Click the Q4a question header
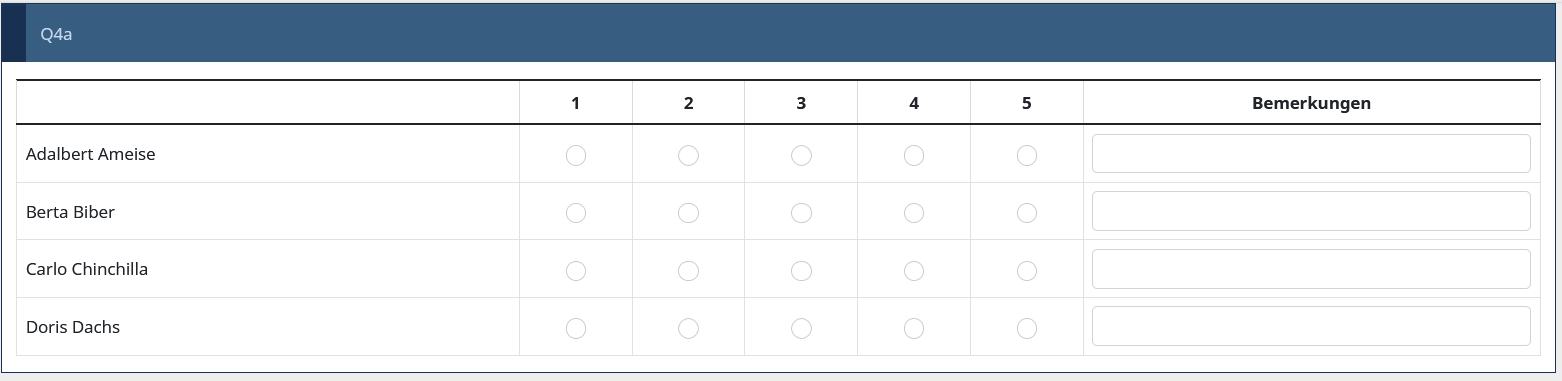Viewport: 1562px width, 381px height. pyautogui.click(x=57, y=34)
